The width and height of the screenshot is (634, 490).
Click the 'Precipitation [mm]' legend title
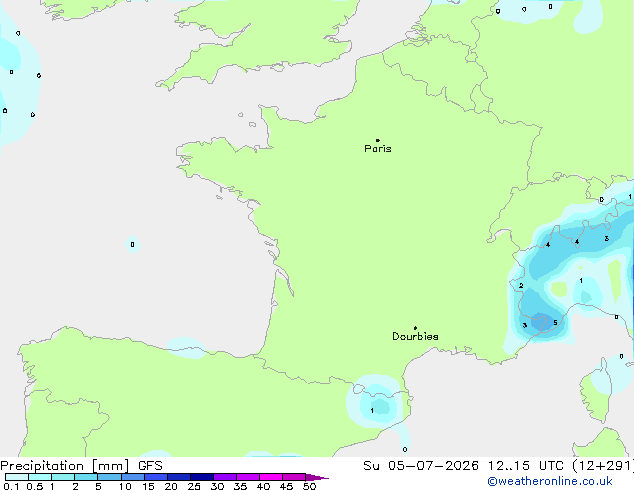pyautogui.click(x=65, y=466)
